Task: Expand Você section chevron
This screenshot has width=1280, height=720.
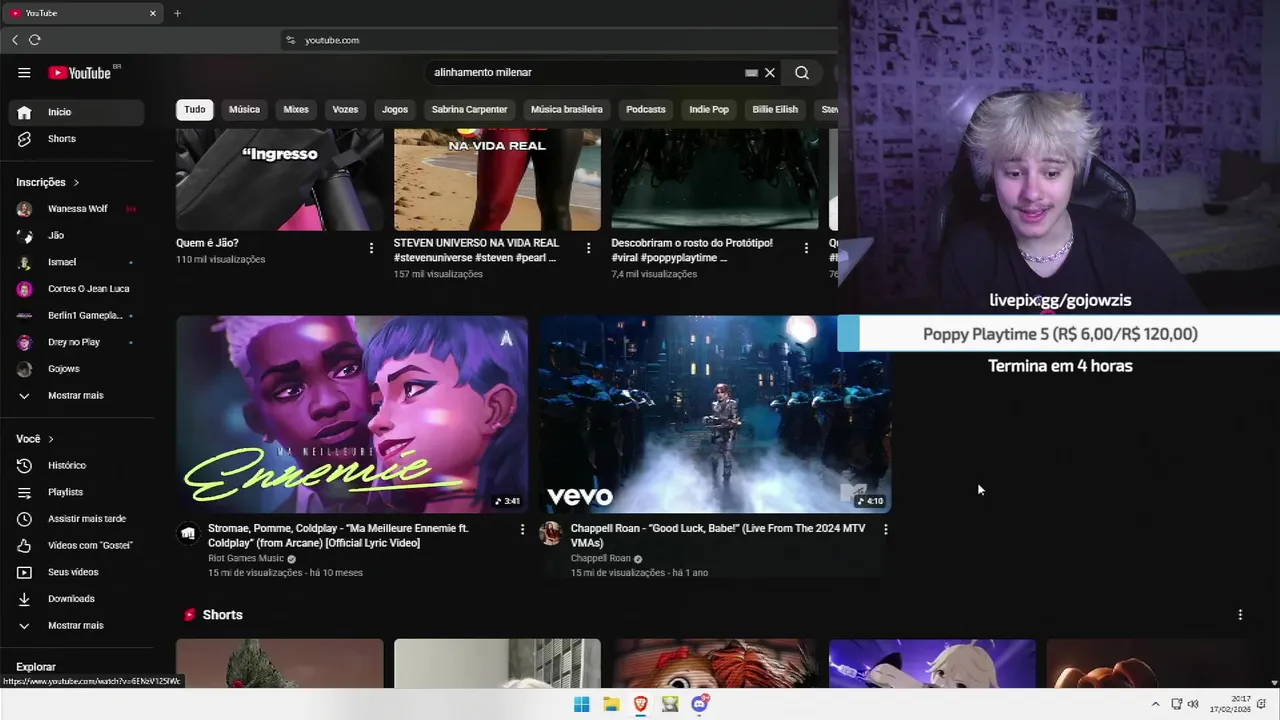Action: (x=51, y=439)
